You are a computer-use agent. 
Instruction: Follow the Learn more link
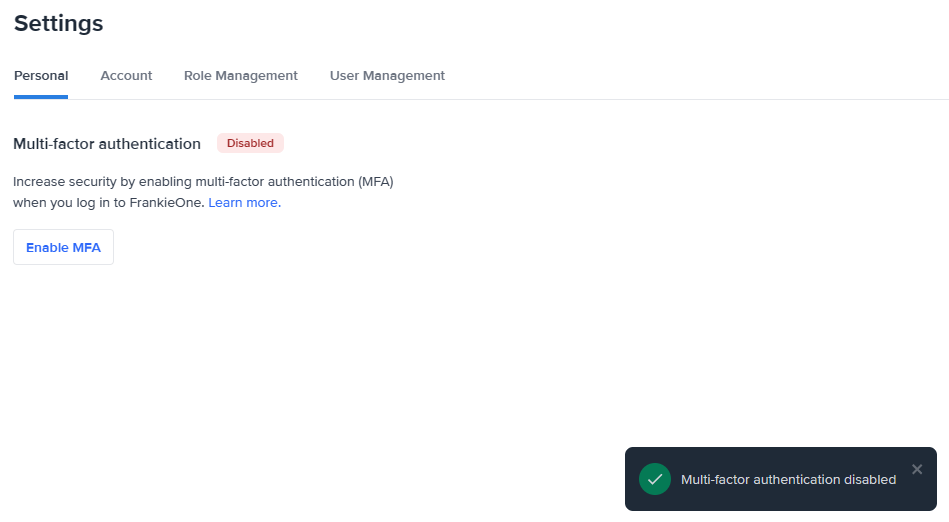point(243,203)
